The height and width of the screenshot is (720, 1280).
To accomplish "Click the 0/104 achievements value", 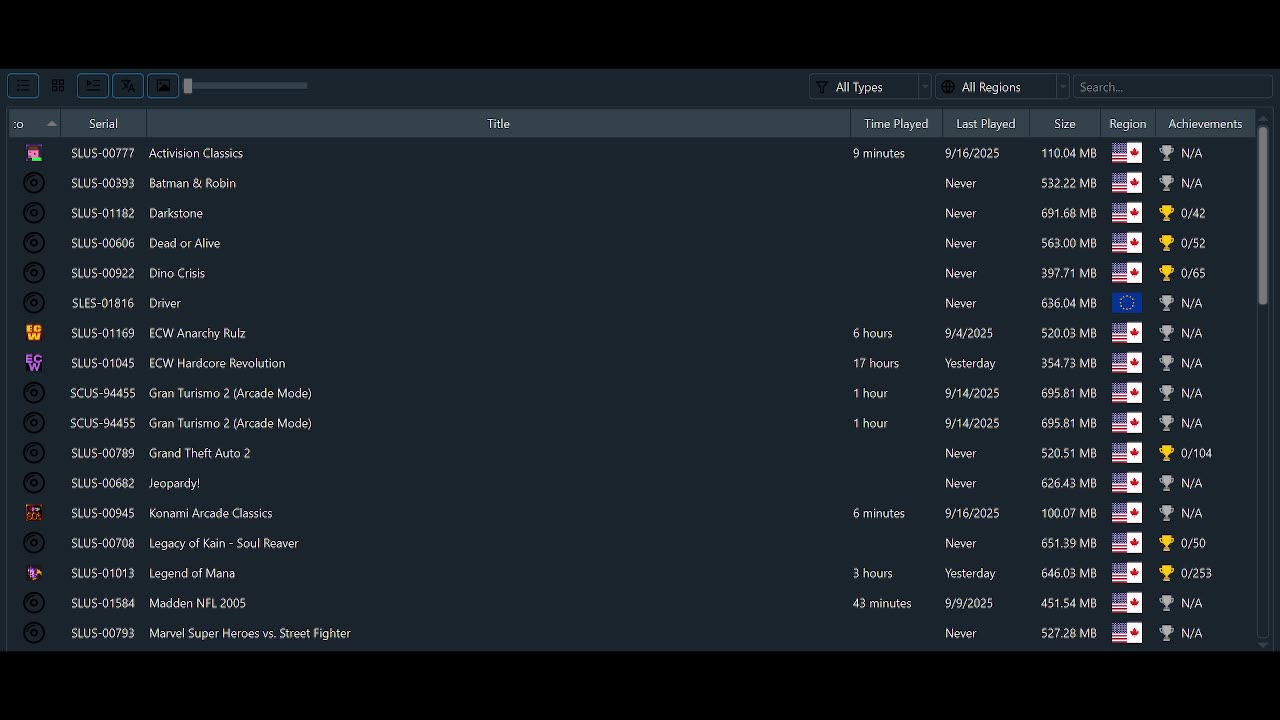I will [1196, 453].
